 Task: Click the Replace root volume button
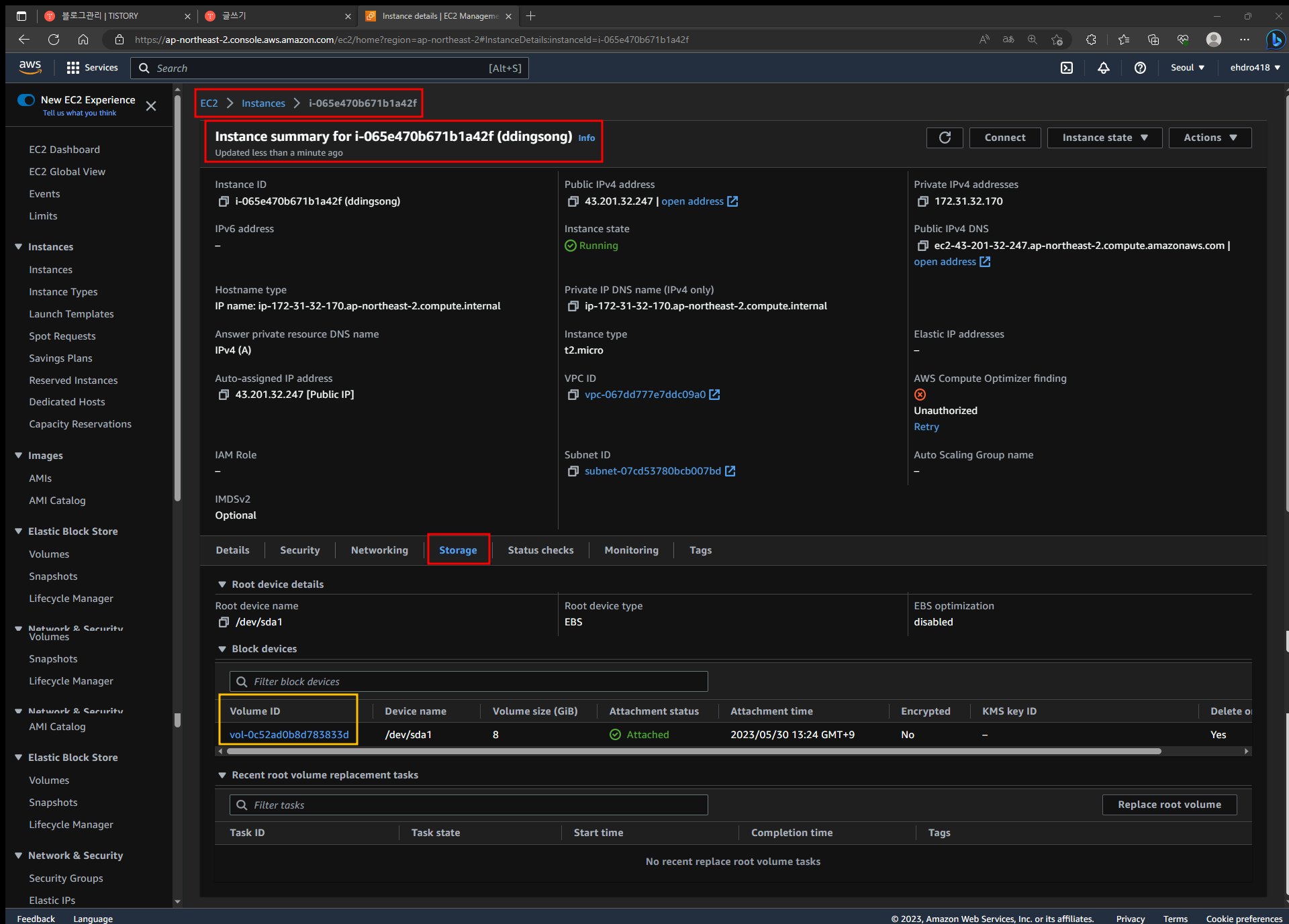click(x=1169, y=805)
